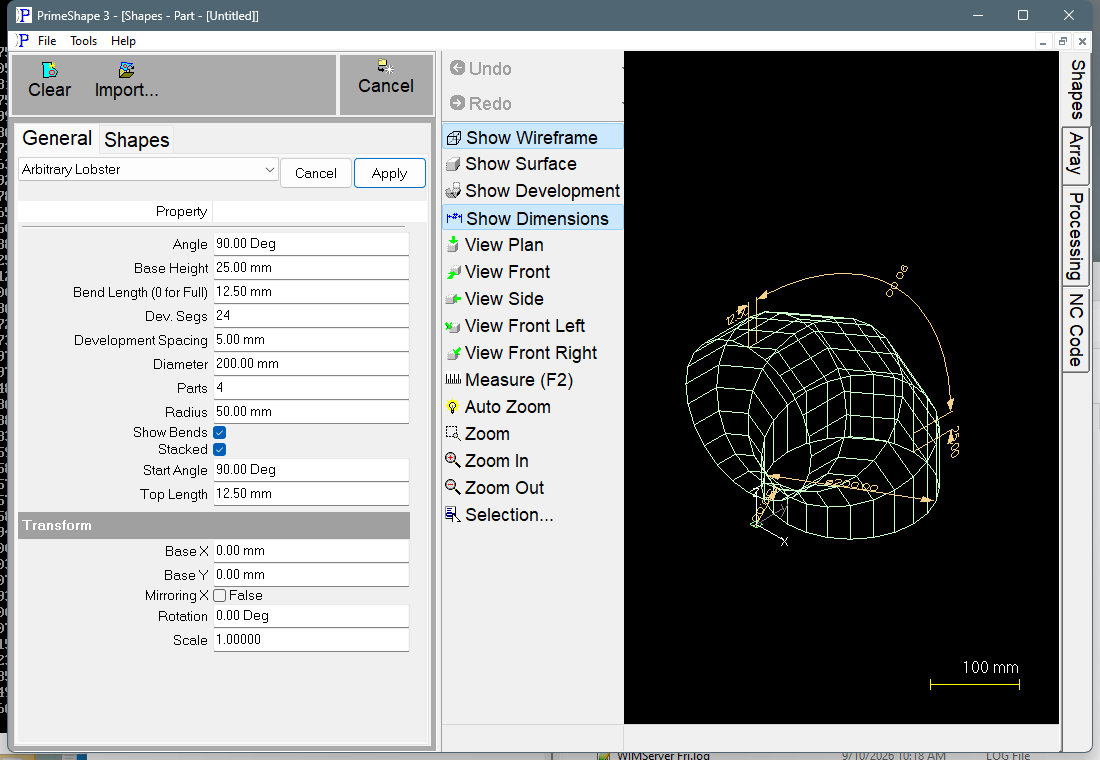Restore the inner document window
Screen dimensions: 1100x760
pos(1063,41)
